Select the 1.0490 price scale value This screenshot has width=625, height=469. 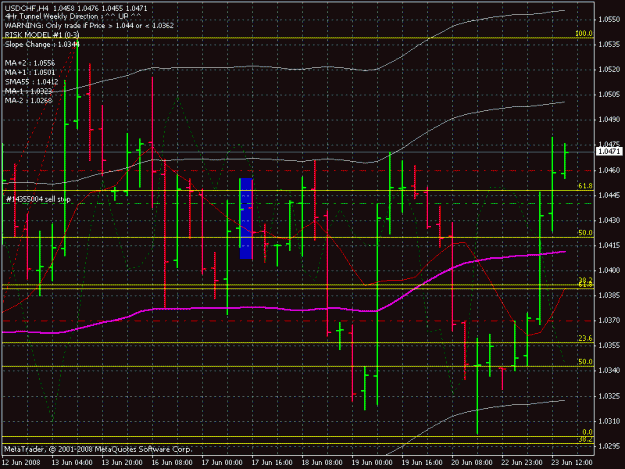pyautogui.click(x=609, y=120)
